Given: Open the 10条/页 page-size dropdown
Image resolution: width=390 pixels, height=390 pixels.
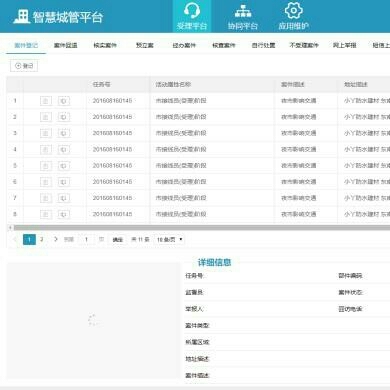Looking at the screenshot, I should tap(170, 239).
